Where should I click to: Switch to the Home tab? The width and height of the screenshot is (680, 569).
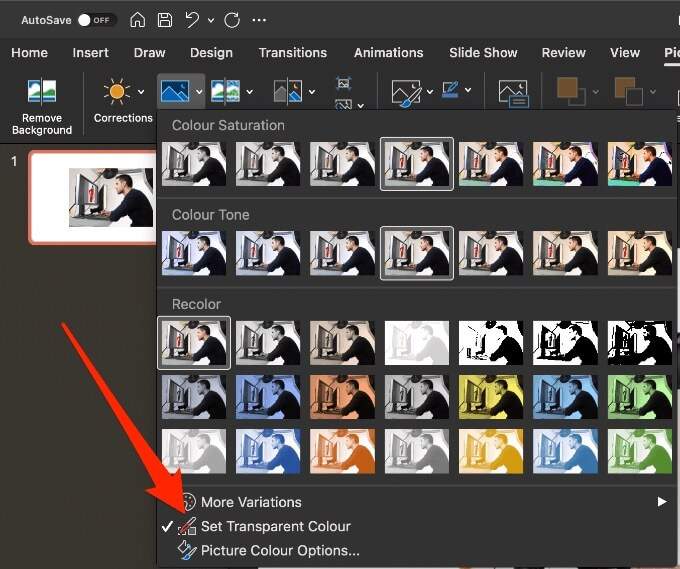29,52
